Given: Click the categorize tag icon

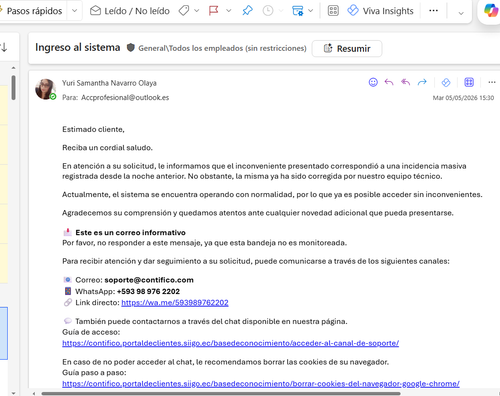Looking at the screenshot, I should pos(184,11).
